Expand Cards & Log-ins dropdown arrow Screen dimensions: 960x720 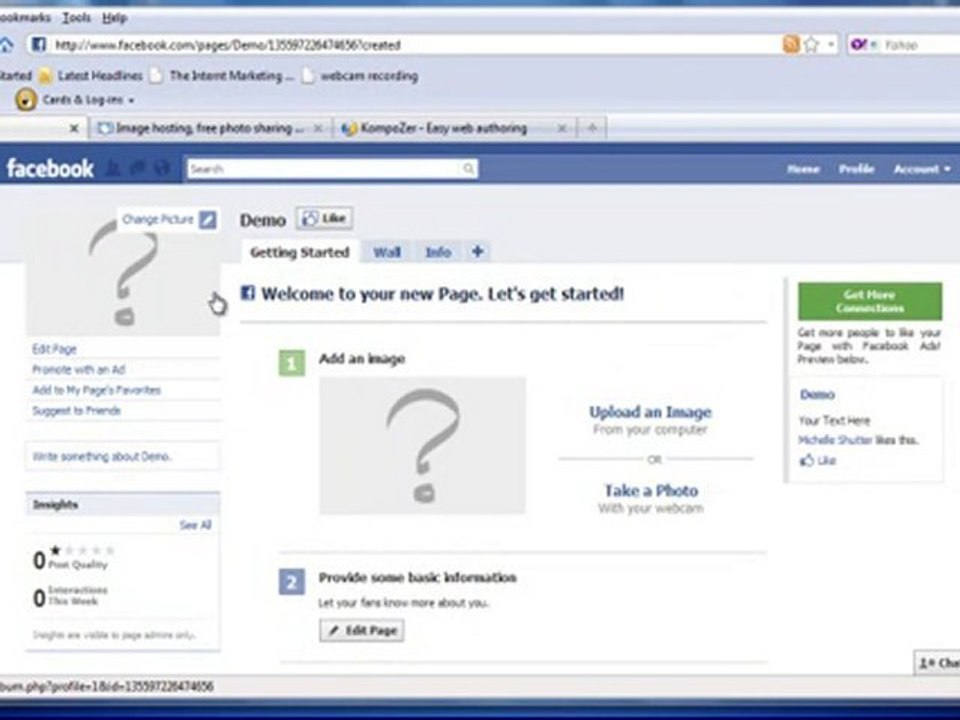tap(131, 100)
